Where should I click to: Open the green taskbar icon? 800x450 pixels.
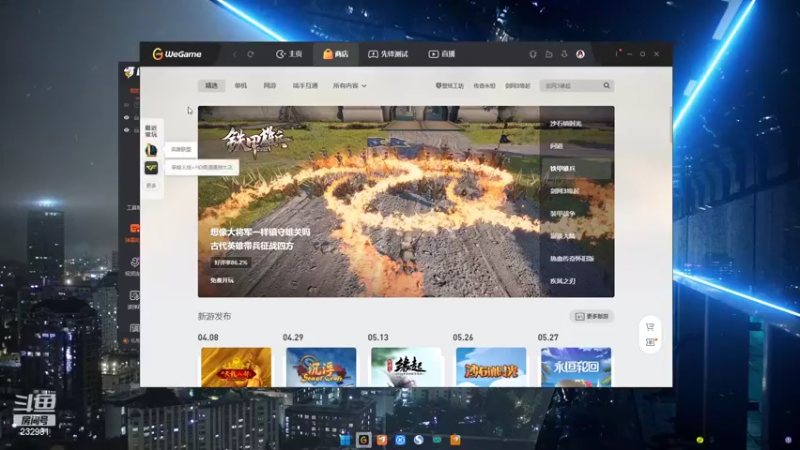(437, 440)
